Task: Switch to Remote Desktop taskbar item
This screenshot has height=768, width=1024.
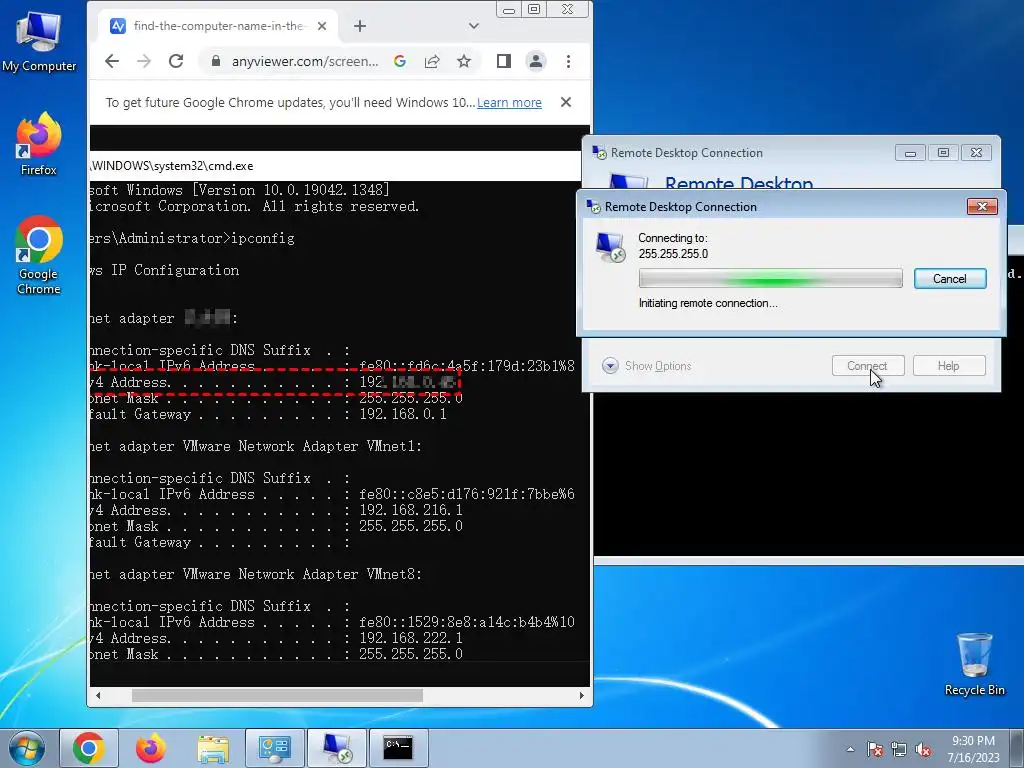Action: coord(336,748)
